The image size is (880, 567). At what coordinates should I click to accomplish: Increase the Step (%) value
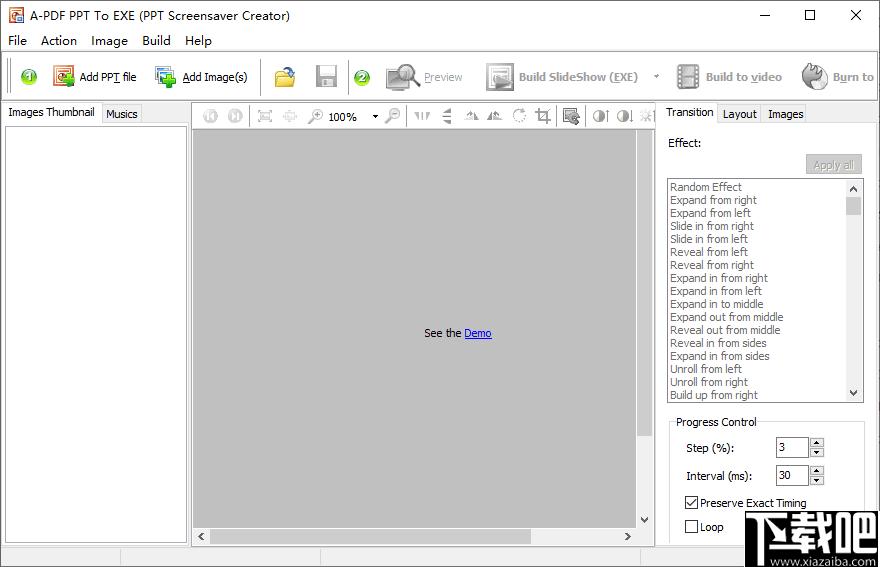click(817, 443)
